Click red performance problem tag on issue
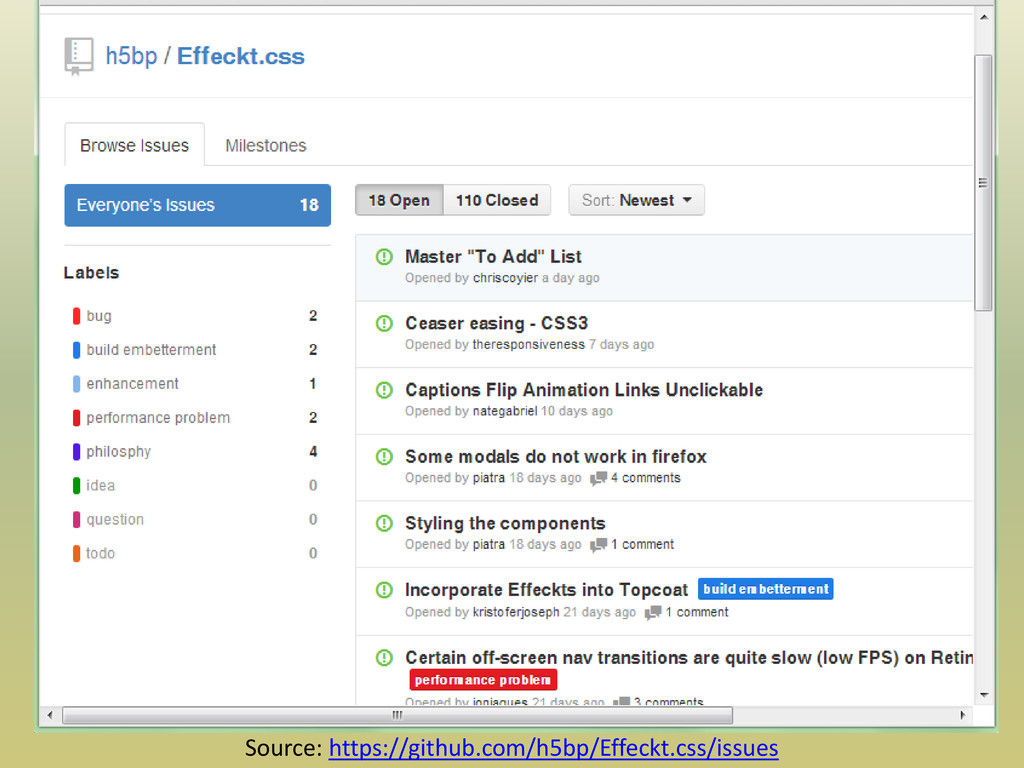 pyautogui.click(x=483, y=680)
